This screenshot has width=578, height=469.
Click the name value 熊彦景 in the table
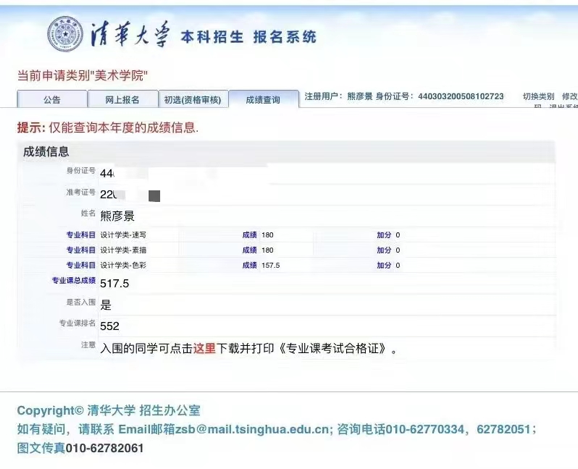click(117, 216)
